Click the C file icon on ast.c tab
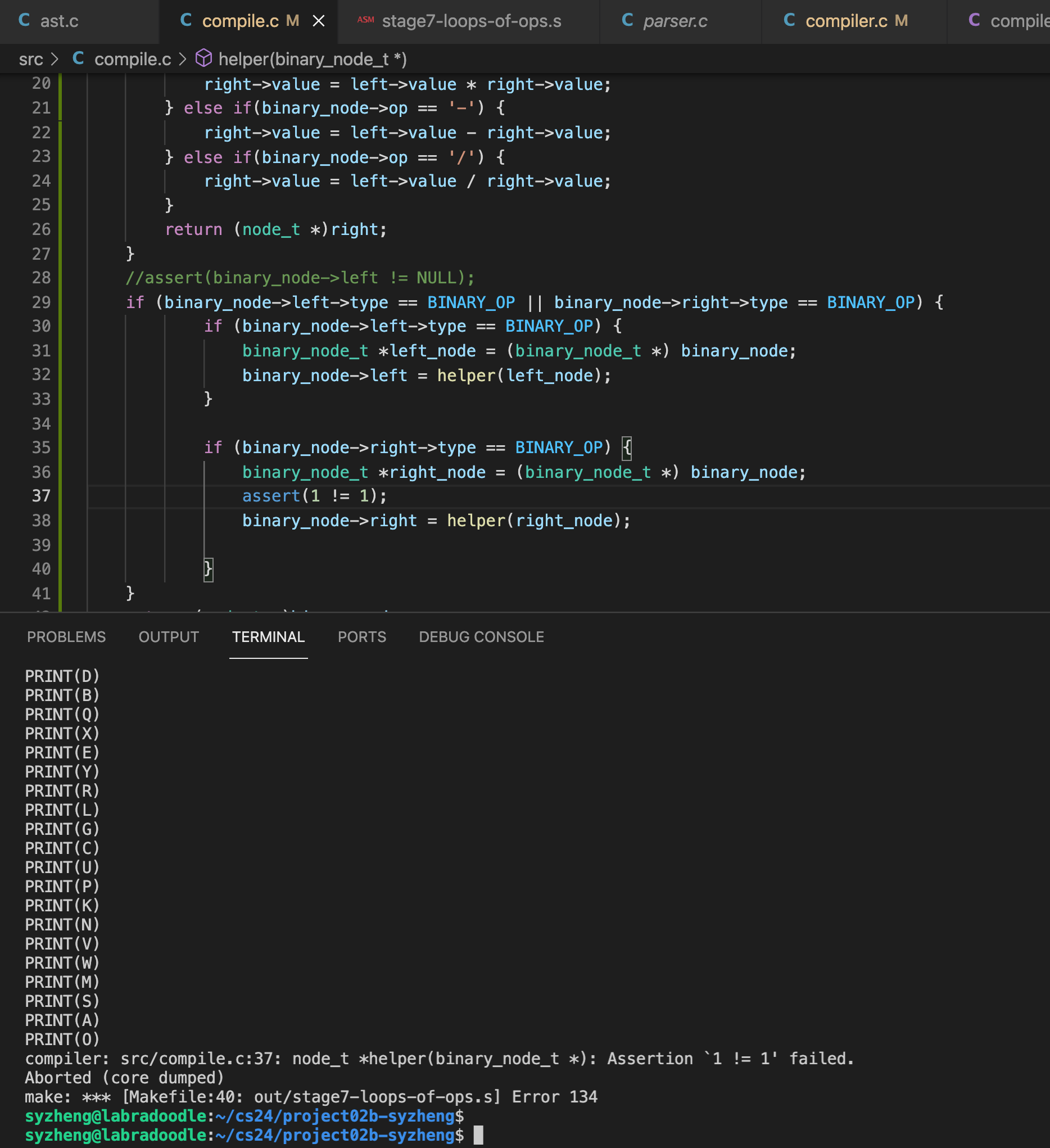The width and height of the screenshot is (1050, 1148). click(24, 20)
